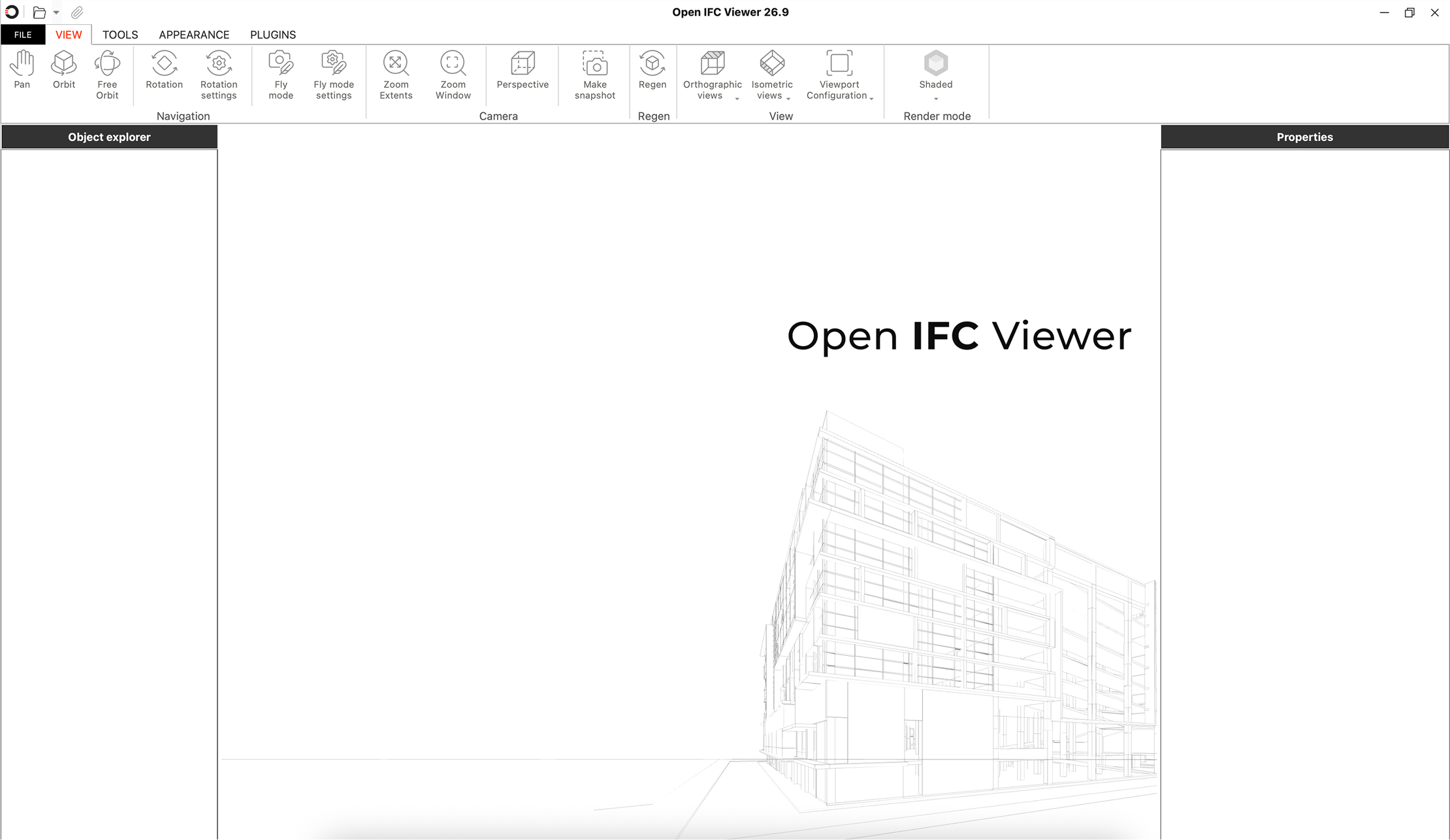Click the Rotation tool icon

tap(164, 69)
